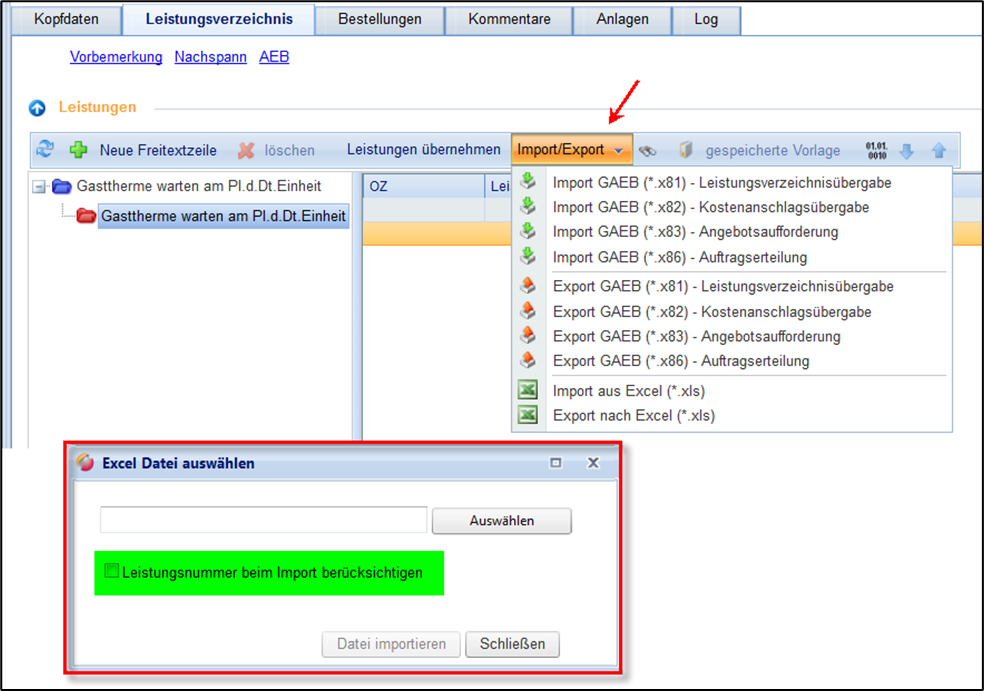Move item down with blue down arrow
Viewport: 984px width, 691px height.
point(907,151)
